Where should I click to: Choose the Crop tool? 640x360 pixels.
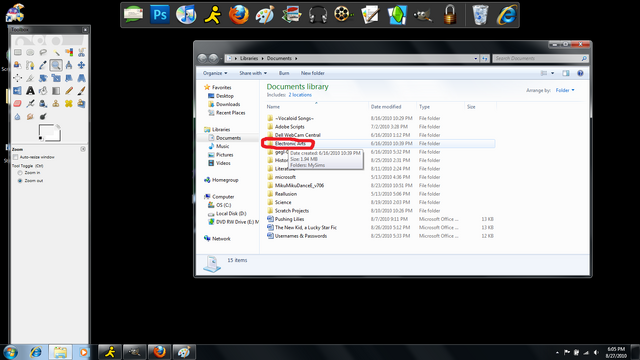pyautogui.click(x=30, y=78)
